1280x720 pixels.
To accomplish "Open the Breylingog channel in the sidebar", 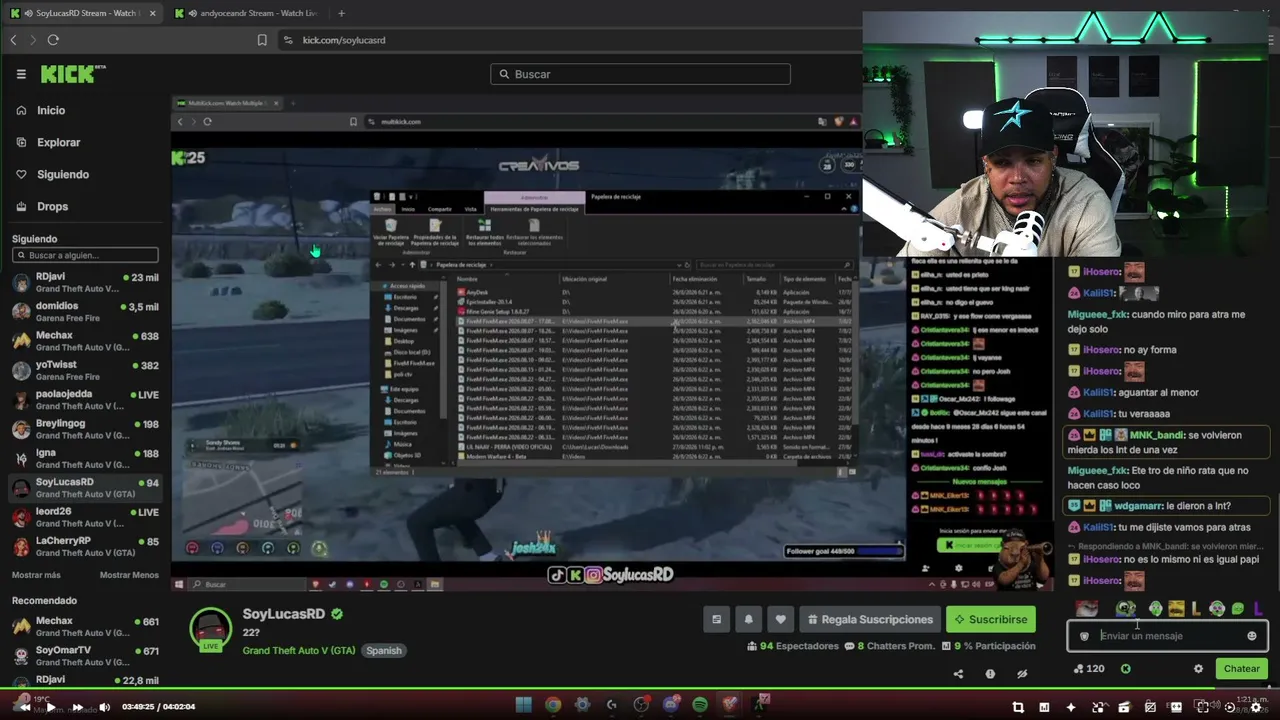I will [x=85, y=429].
